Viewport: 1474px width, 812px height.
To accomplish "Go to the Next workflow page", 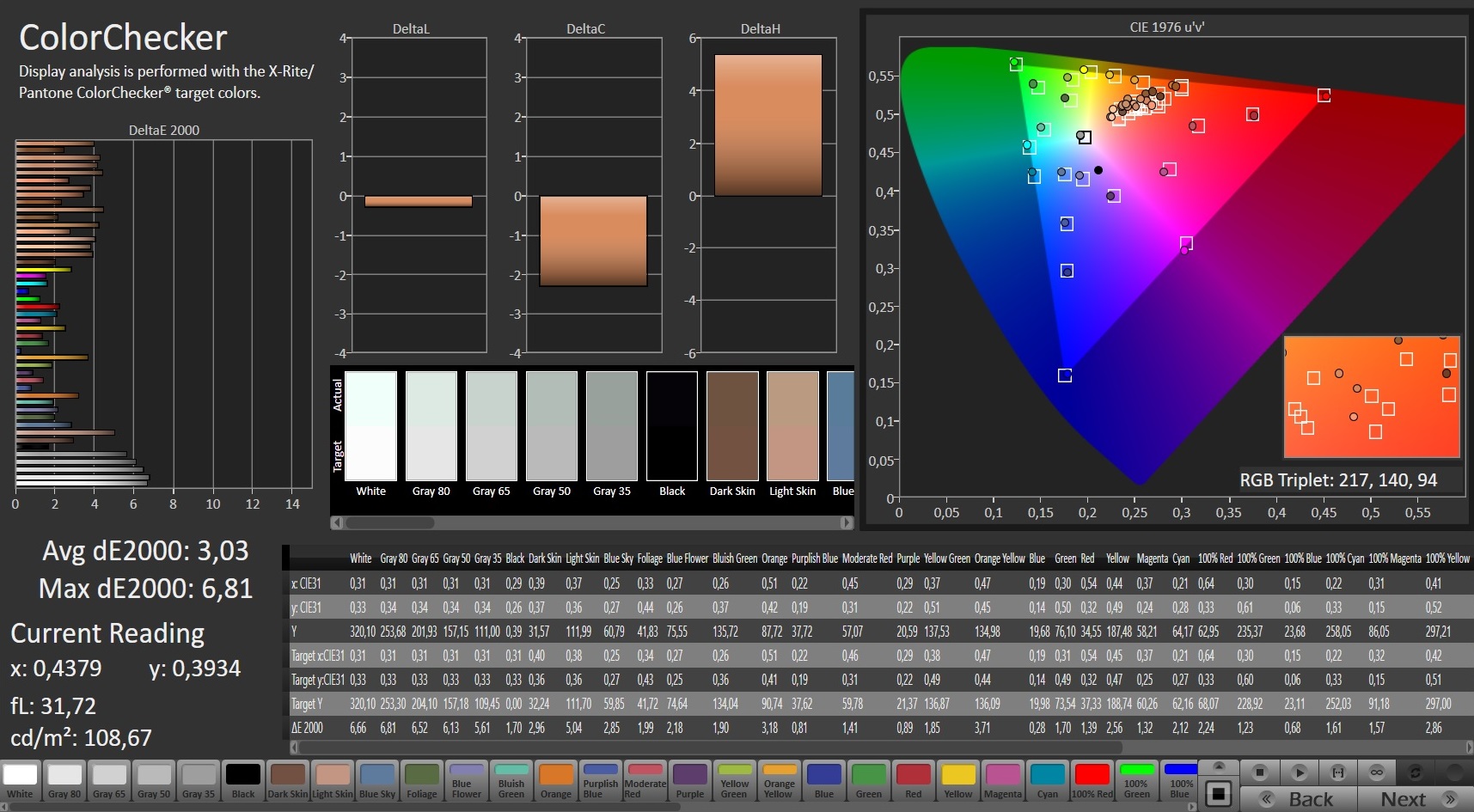I will (x=1416, y=799).
